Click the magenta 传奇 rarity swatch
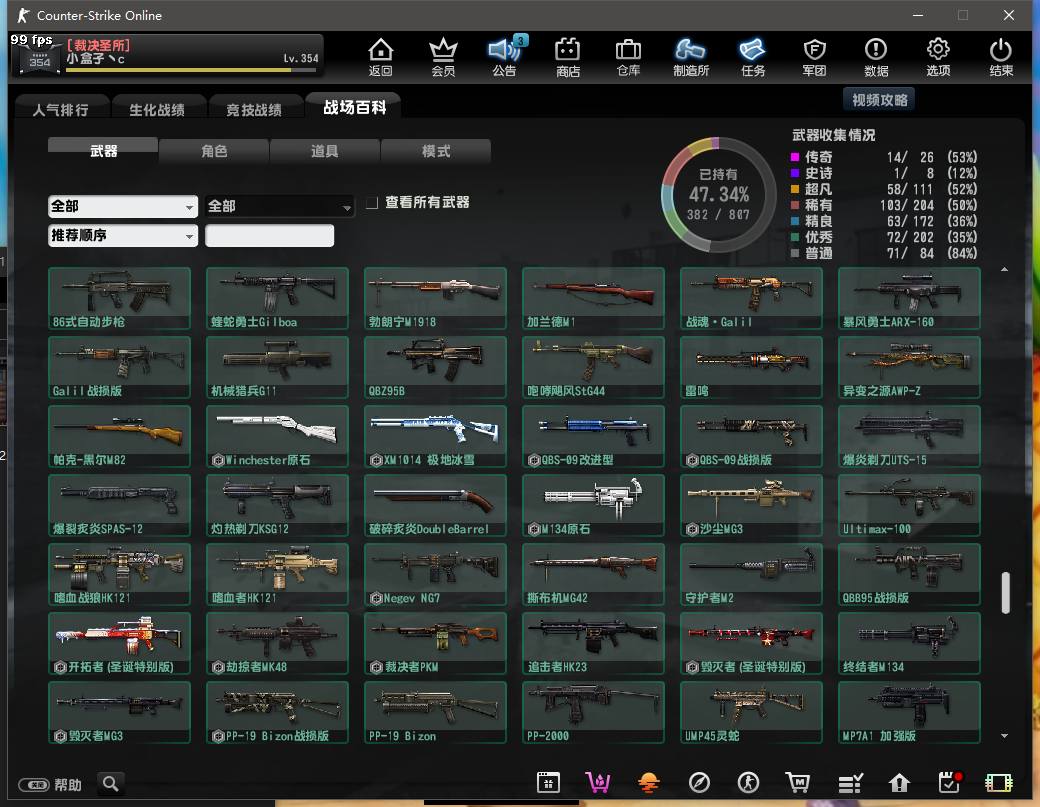Image resolution: width=1040 pixels, height=807 pixels. pos(795,157)
